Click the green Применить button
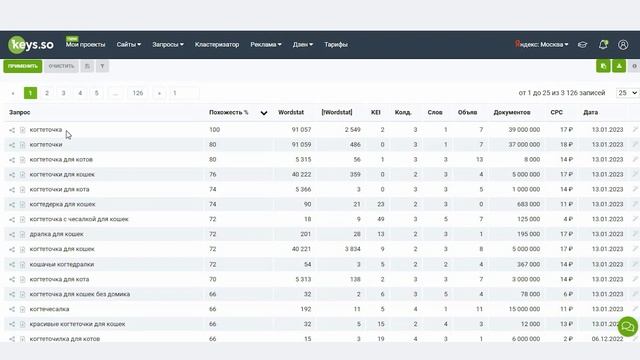The image size is (640, 360). pos(23,66)
